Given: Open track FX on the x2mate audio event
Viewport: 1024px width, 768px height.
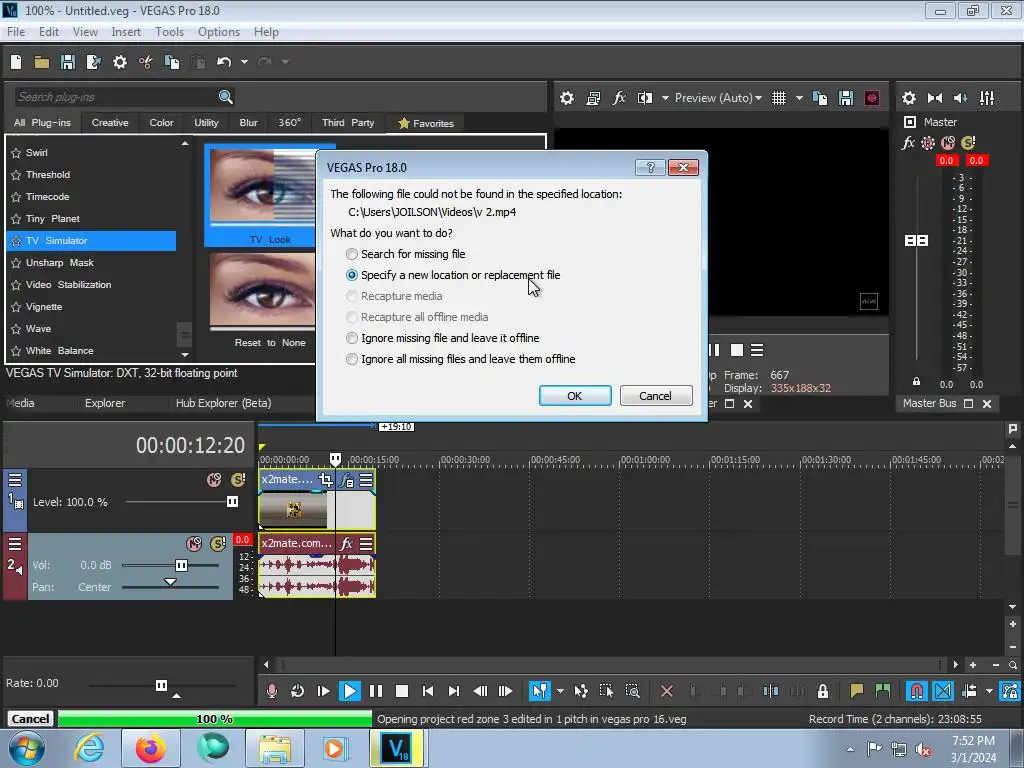Looking at the screenshot, I should coord(347,543).
